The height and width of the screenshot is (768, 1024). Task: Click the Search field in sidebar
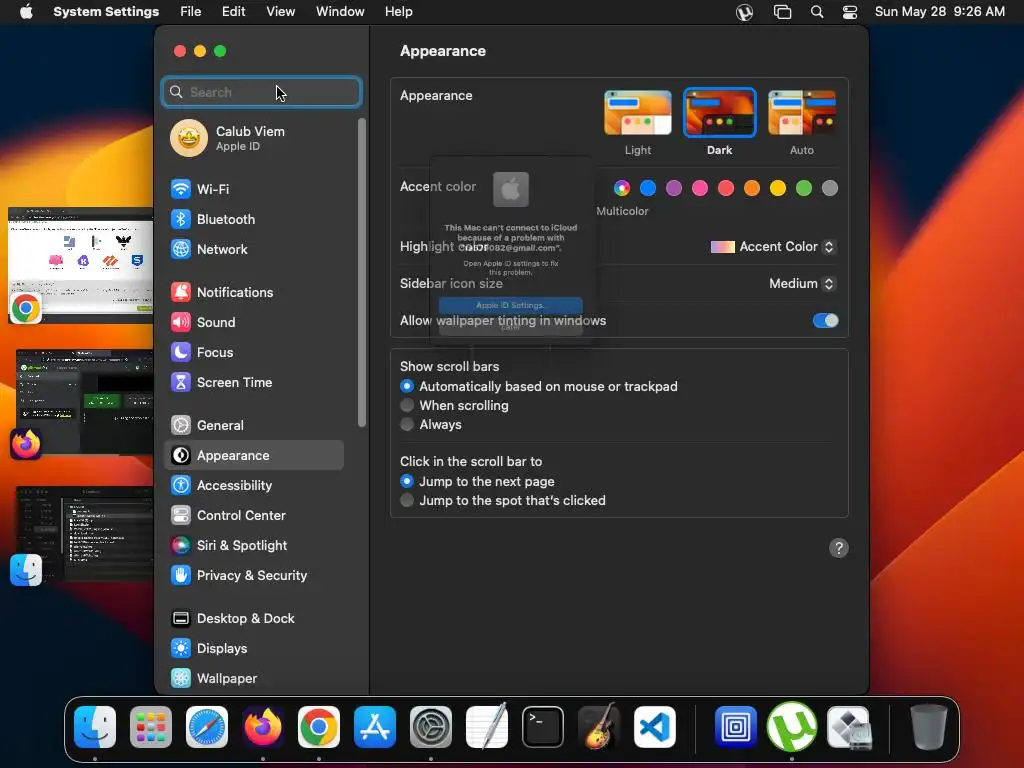(261, 92)
